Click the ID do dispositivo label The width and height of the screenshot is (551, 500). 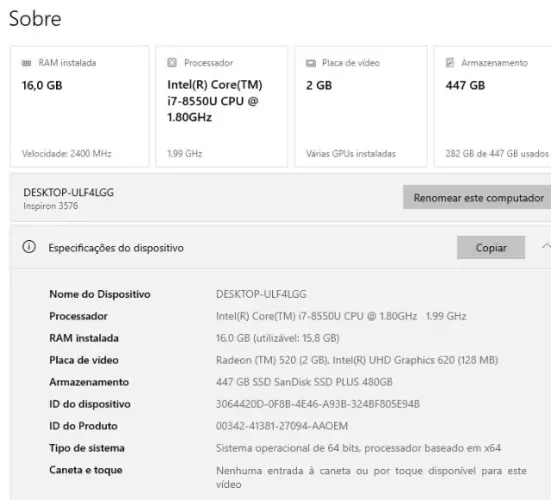click(x=90, y=404)
